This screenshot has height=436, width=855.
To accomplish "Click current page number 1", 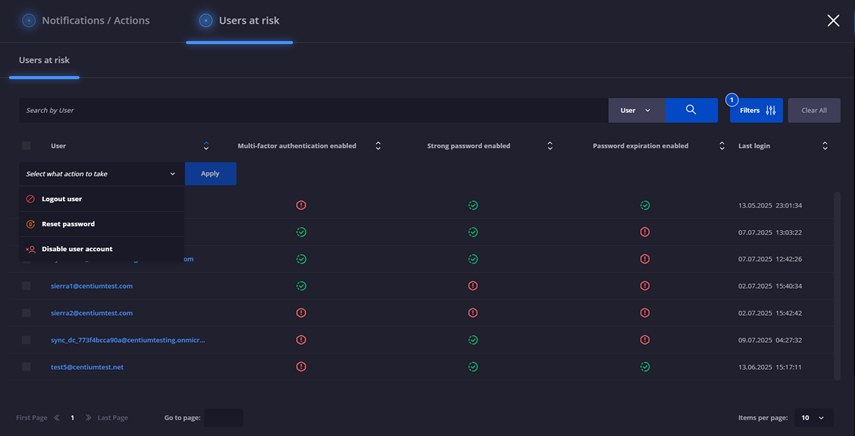I will click(x=72, y=418).
